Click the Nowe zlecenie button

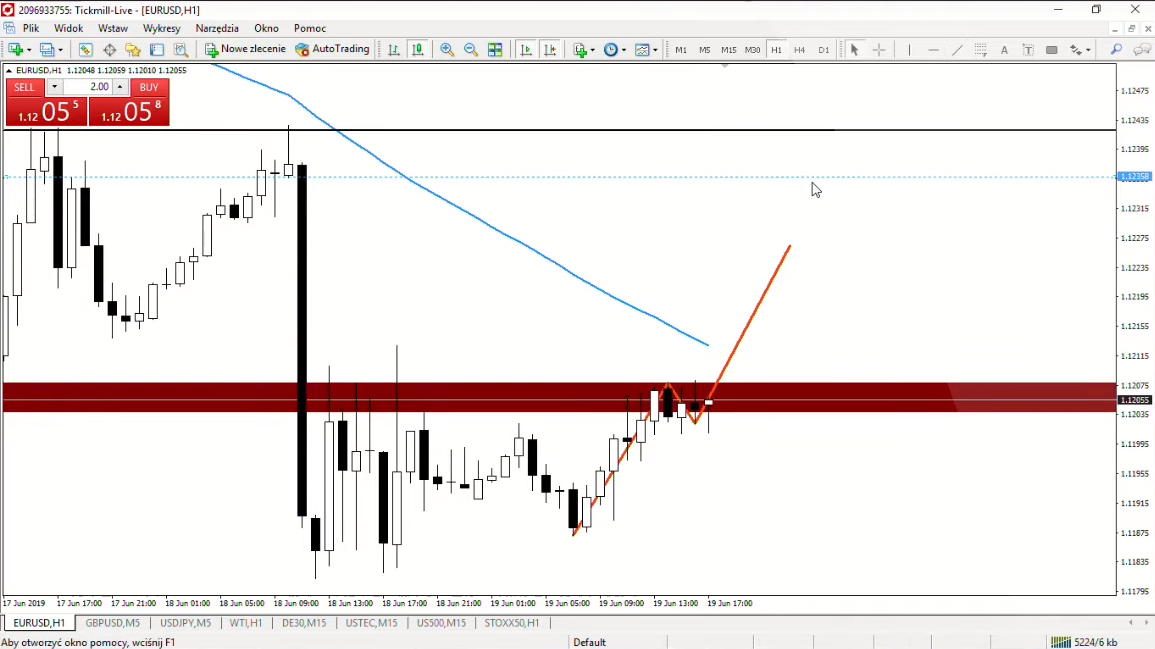click(246, 49)
